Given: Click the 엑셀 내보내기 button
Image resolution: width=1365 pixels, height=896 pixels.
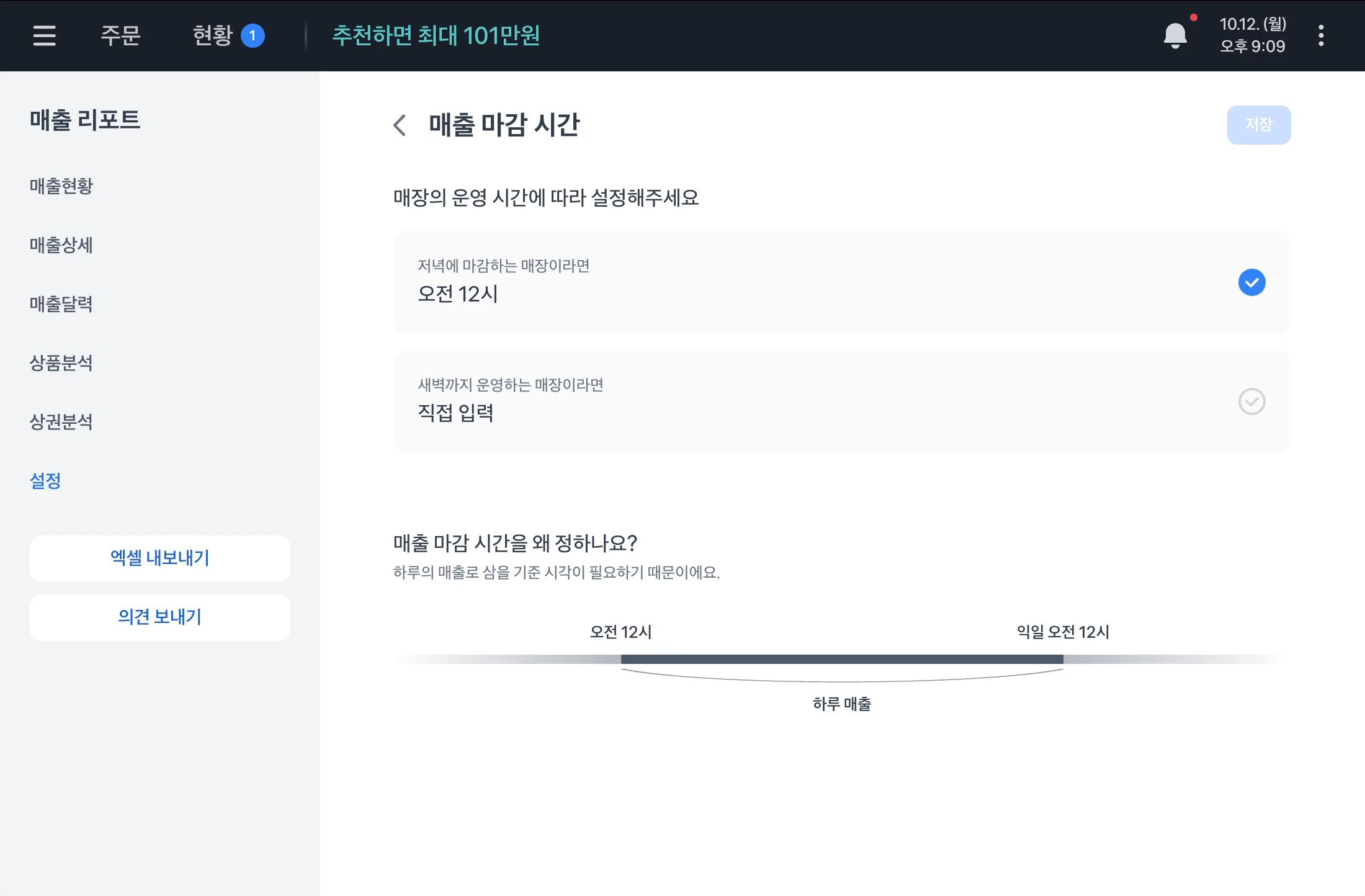Looking at the screenshot, I should coord(160,558).
